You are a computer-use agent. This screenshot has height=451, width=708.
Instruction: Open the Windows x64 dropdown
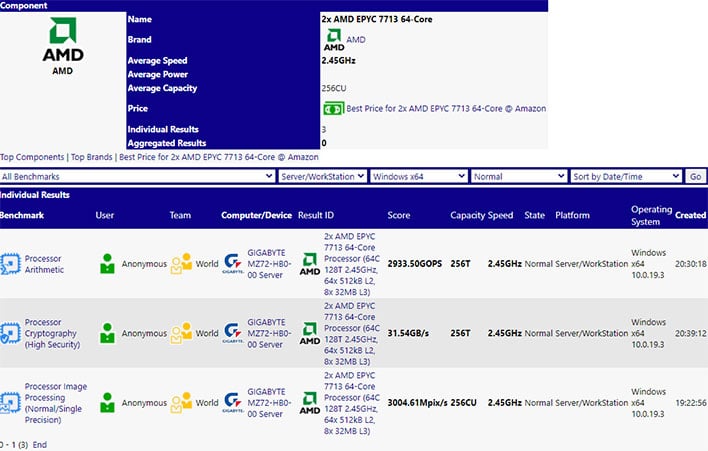tap(419, 177)
